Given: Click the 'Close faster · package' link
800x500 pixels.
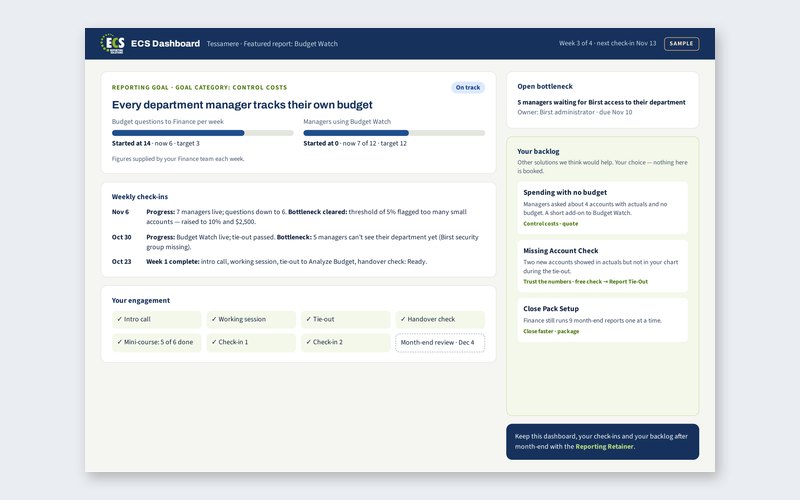Looking at the screenshot, I should 551,331.
